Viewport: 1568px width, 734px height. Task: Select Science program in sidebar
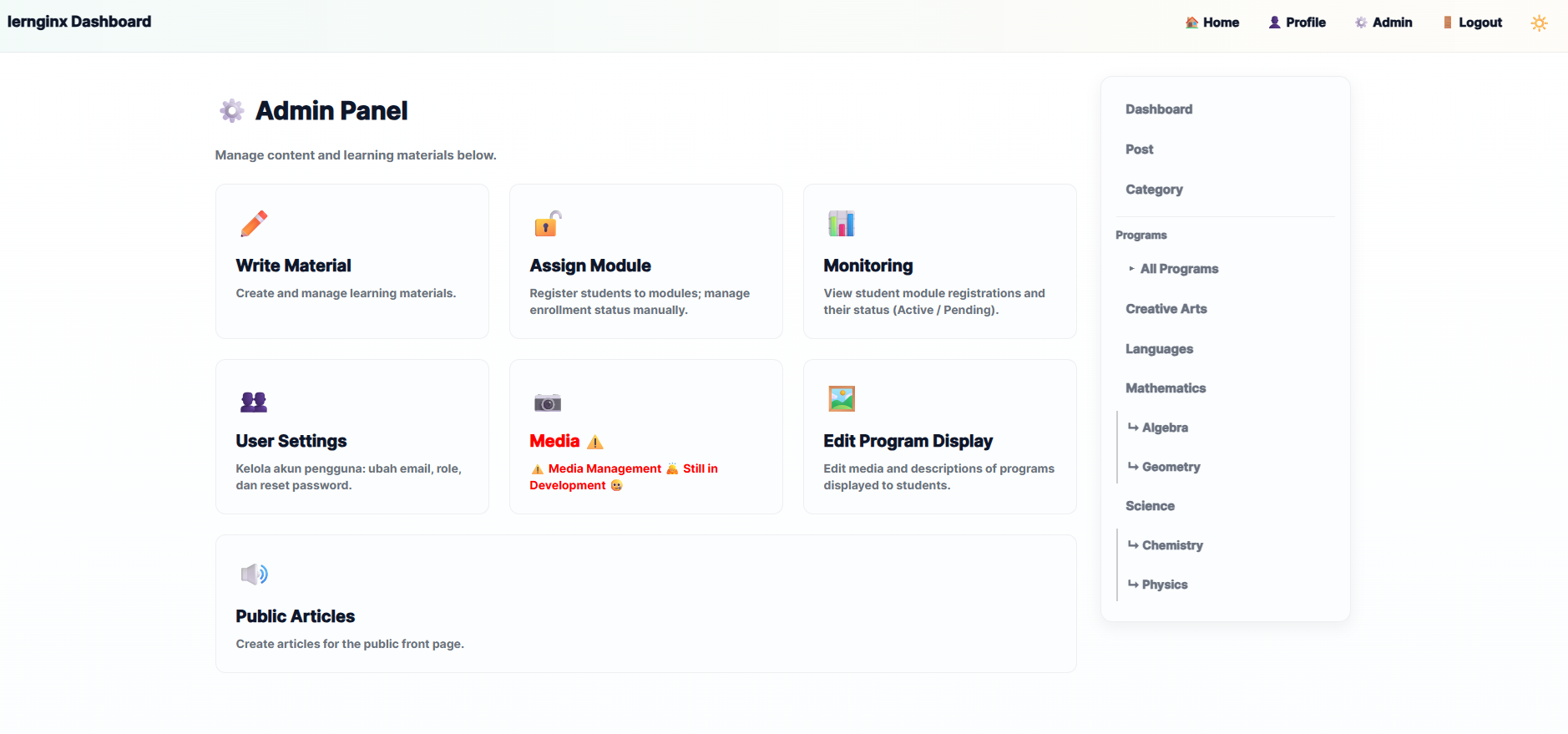1150,506
